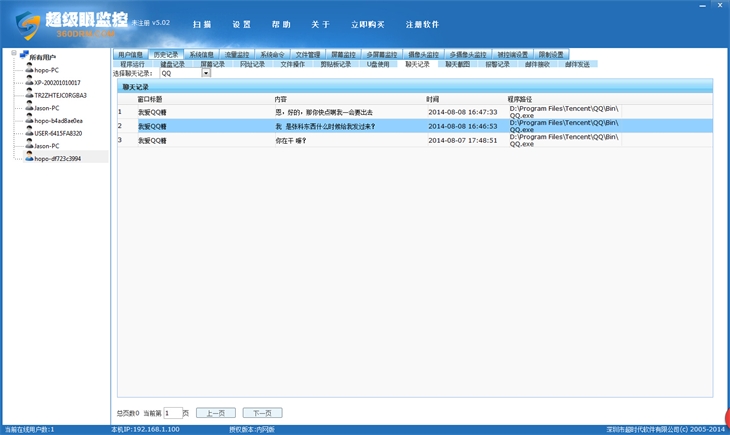Open the 聊天截图 sub-tab
The width and height of the screenshot is (730, 435).
(x=457, y=64)
